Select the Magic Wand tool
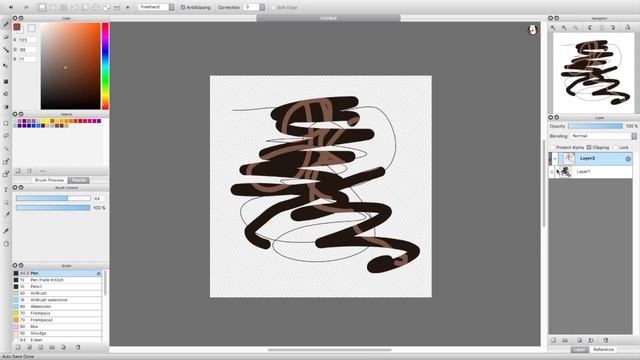 click(x=6, y=149)
